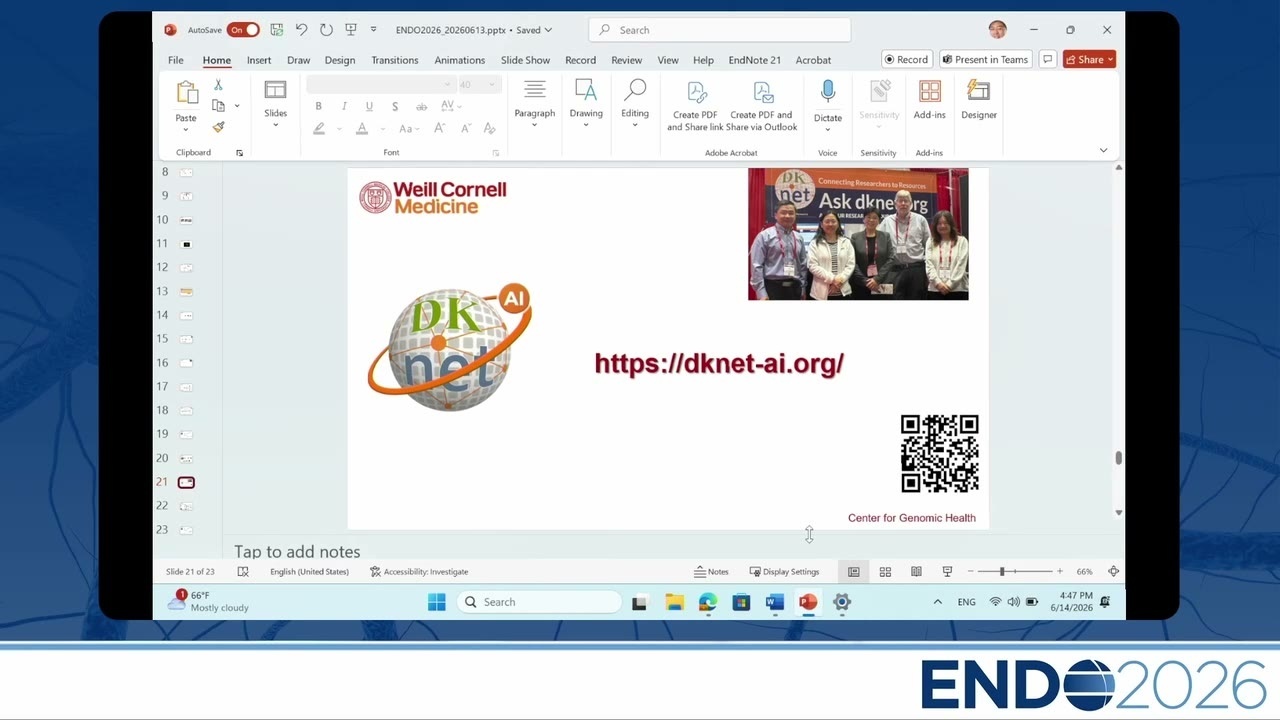Expand the Clipboard dialog launcher
Image resolution: width=1280 pixels, height=720 pixels.
[x=239, y=153]
